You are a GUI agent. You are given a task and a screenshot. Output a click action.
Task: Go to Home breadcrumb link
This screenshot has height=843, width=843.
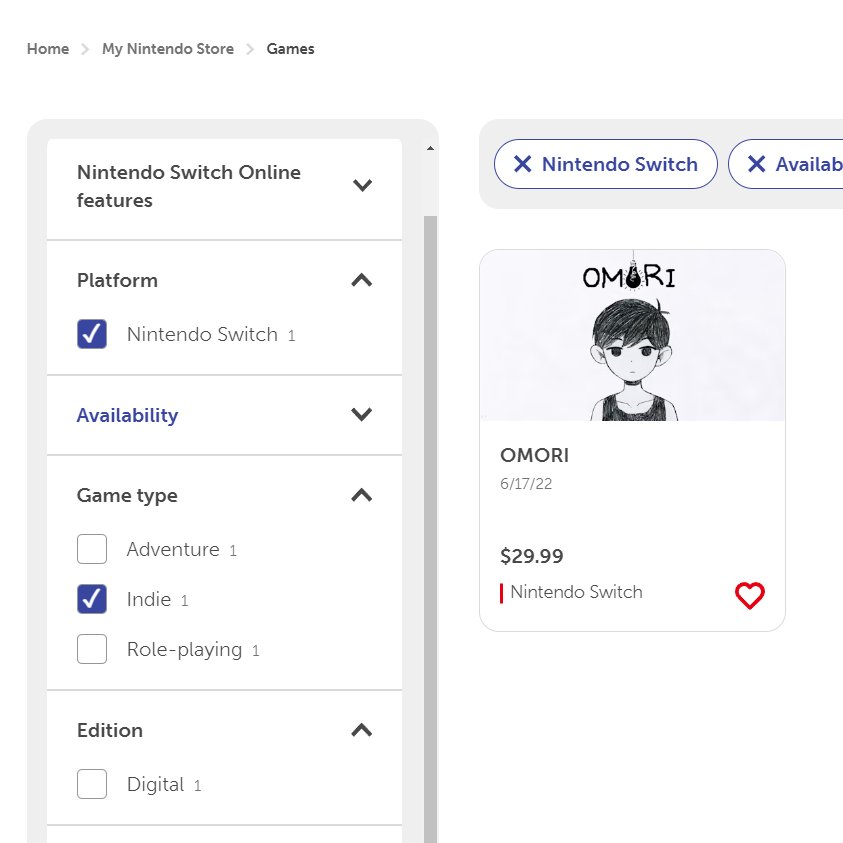(48, 49)
